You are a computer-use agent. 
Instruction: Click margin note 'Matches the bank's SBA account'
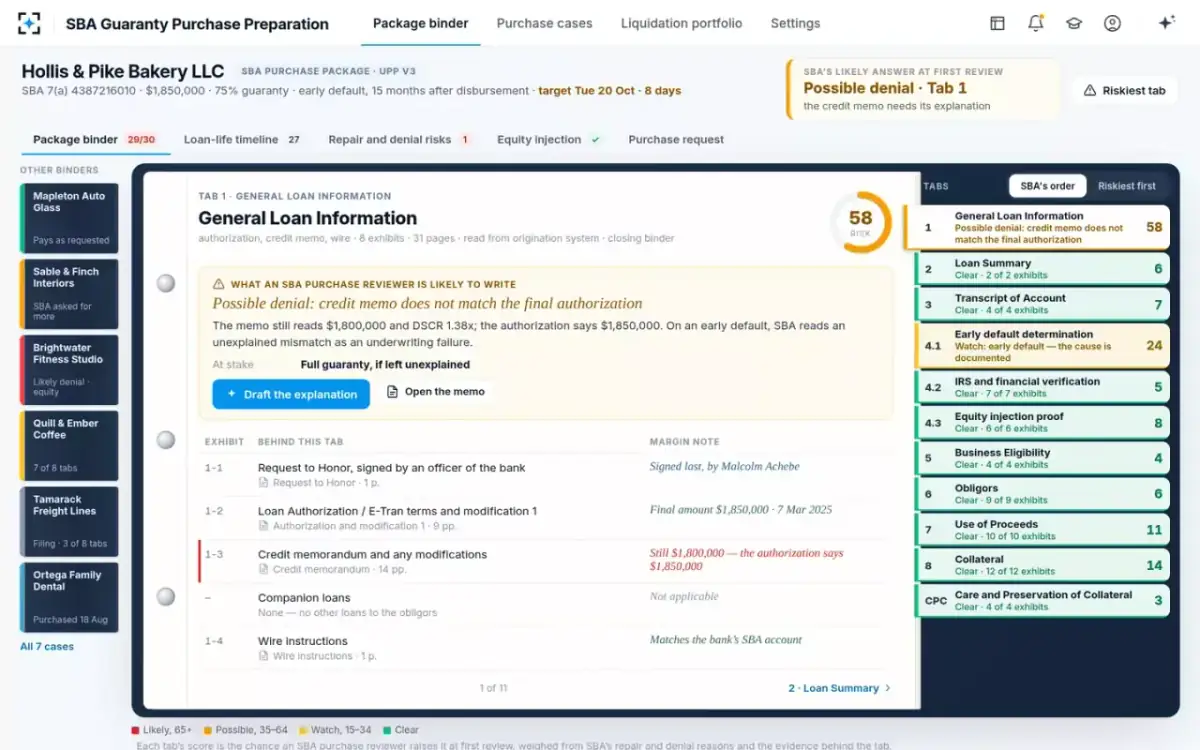coord(725,640)
